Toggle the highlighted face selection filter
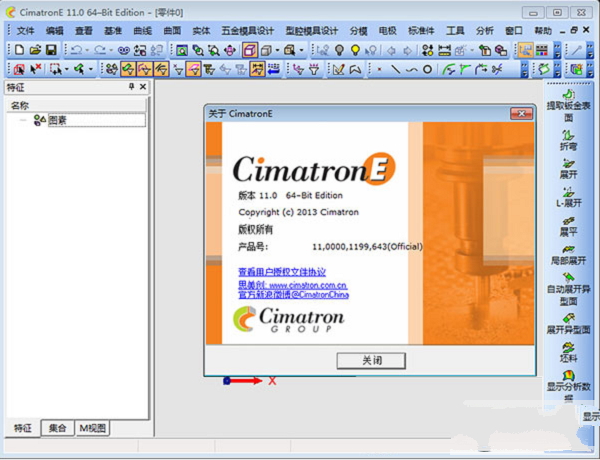This screenshot has width=600, height=460. (193, 69)
